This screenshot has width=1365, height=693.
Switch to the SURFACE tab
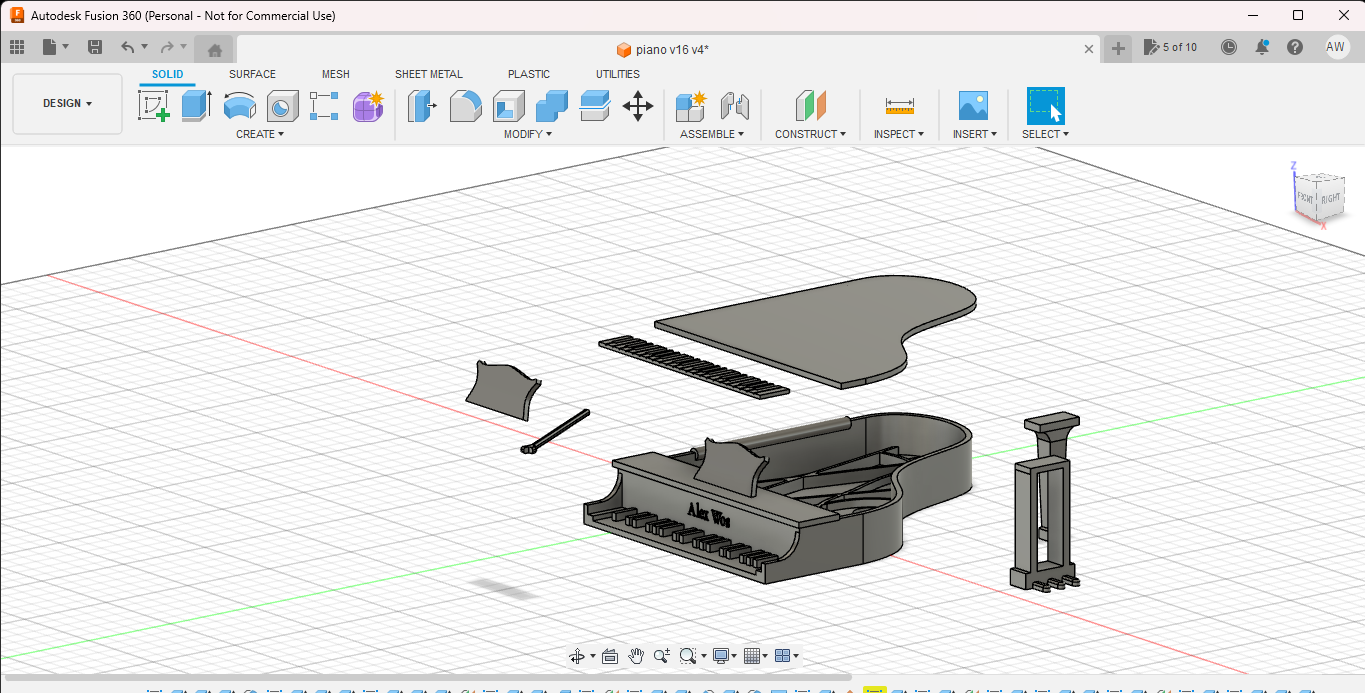pos(251,73)
